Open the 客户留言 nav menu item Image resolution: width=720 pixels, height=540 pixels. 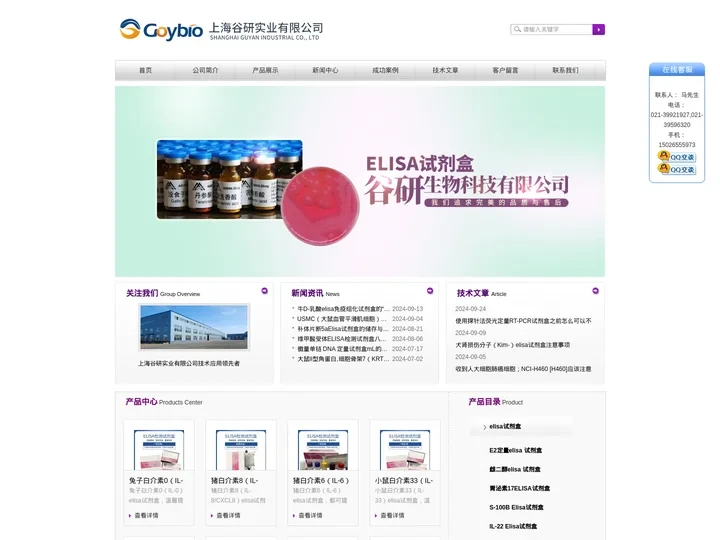pos(505,70)
